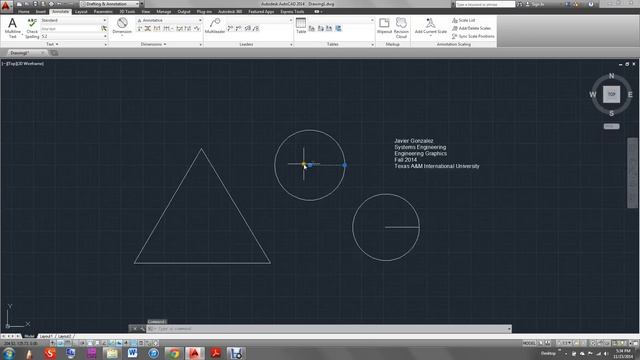Open the Scale List

coord(463,20)
